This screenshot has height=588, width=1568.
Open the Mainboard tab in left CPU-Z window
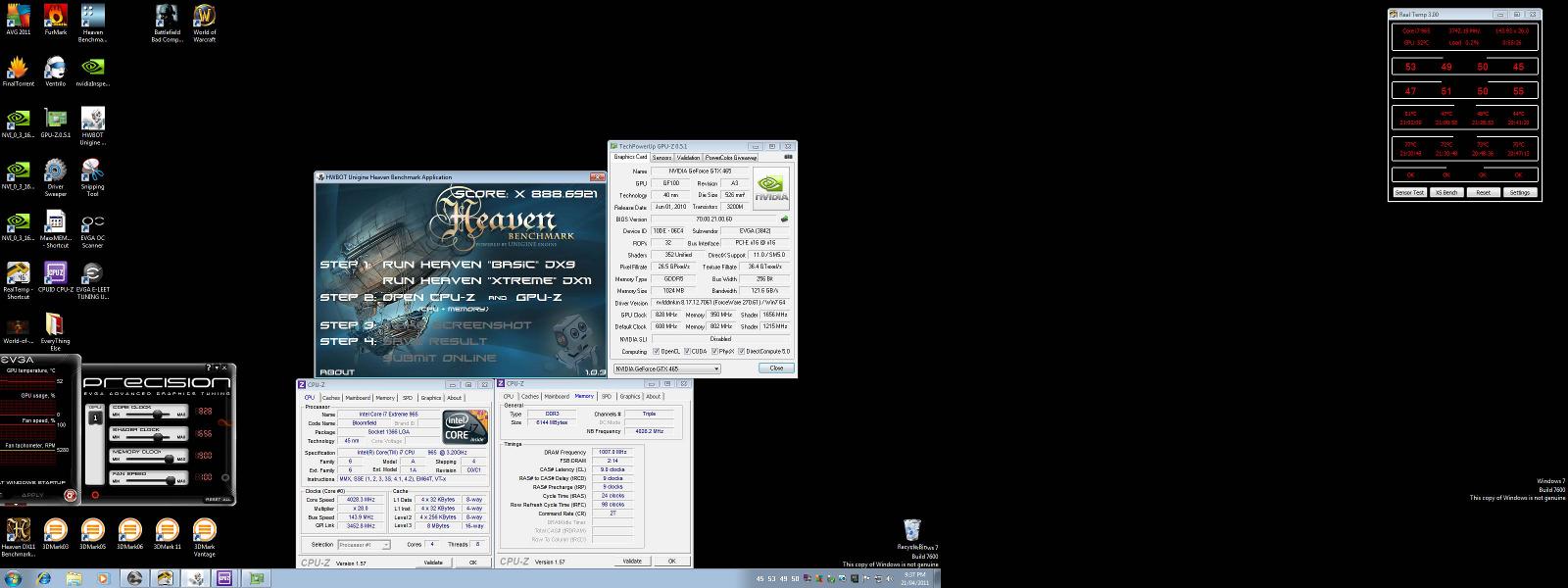(358, 397)
